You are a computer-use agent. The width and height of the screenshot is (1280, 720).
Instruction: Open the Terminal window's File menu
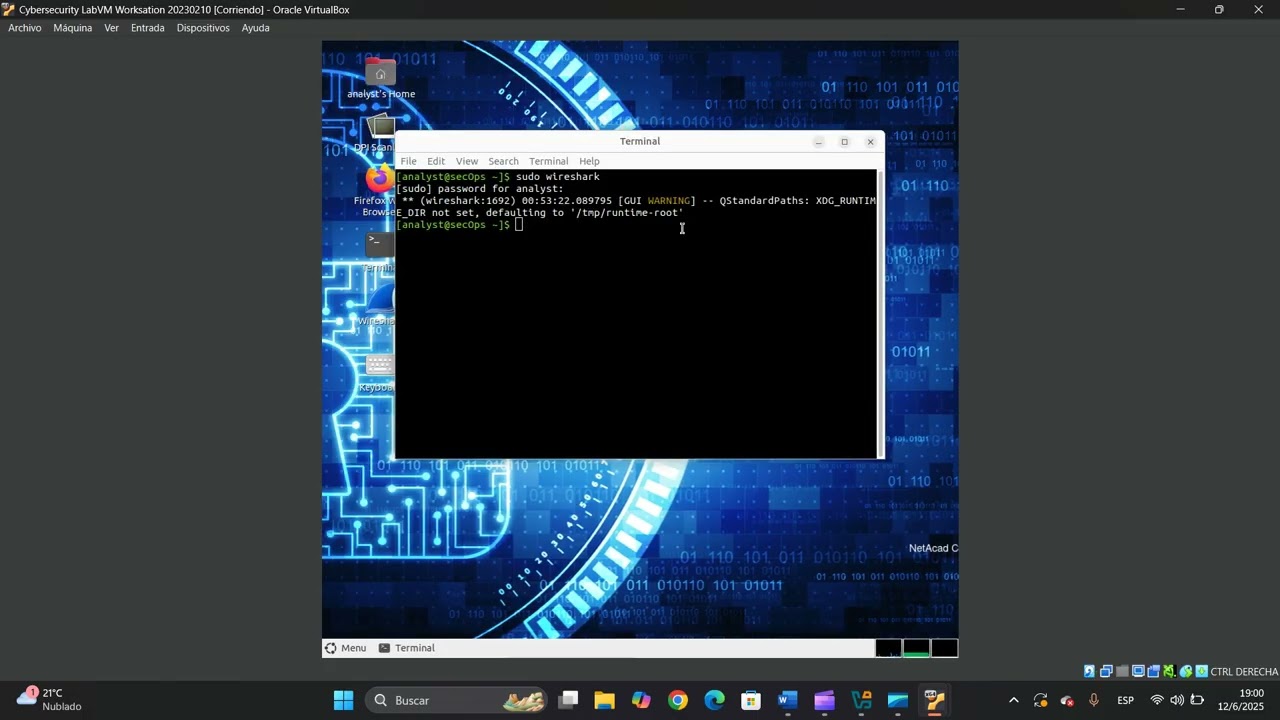pos(408,161)
